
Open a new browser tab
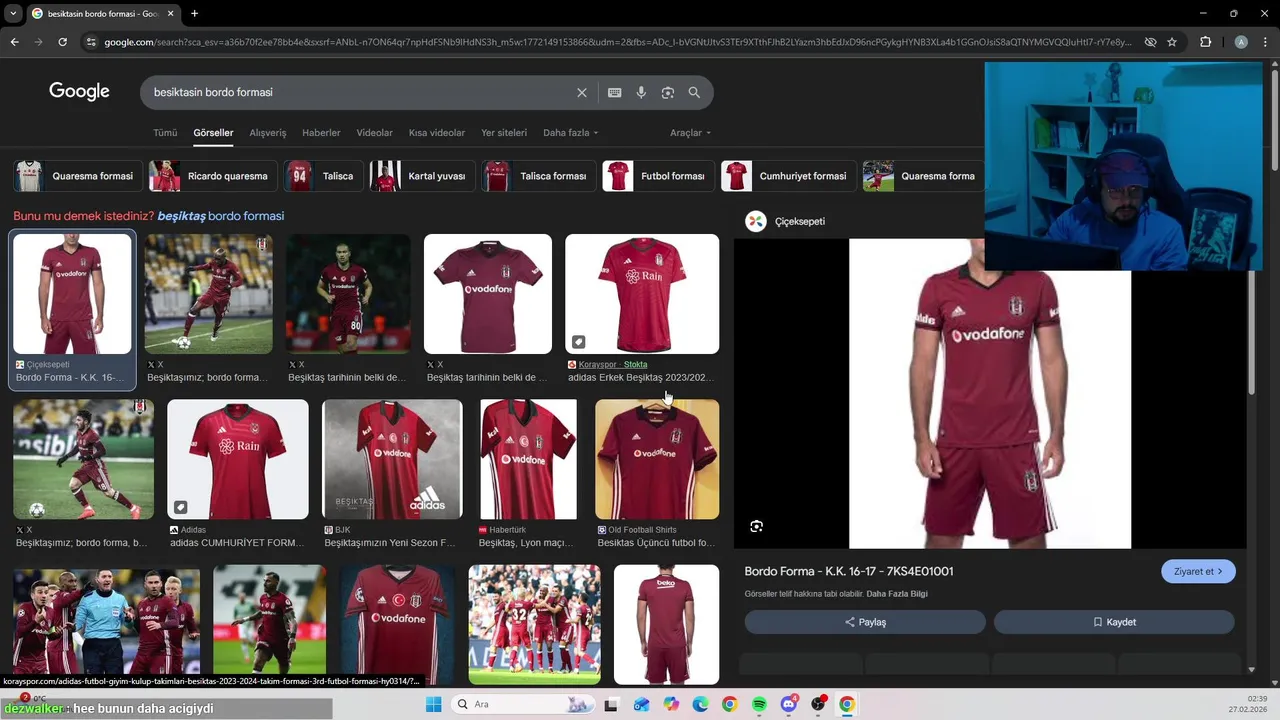coord(194,14)
